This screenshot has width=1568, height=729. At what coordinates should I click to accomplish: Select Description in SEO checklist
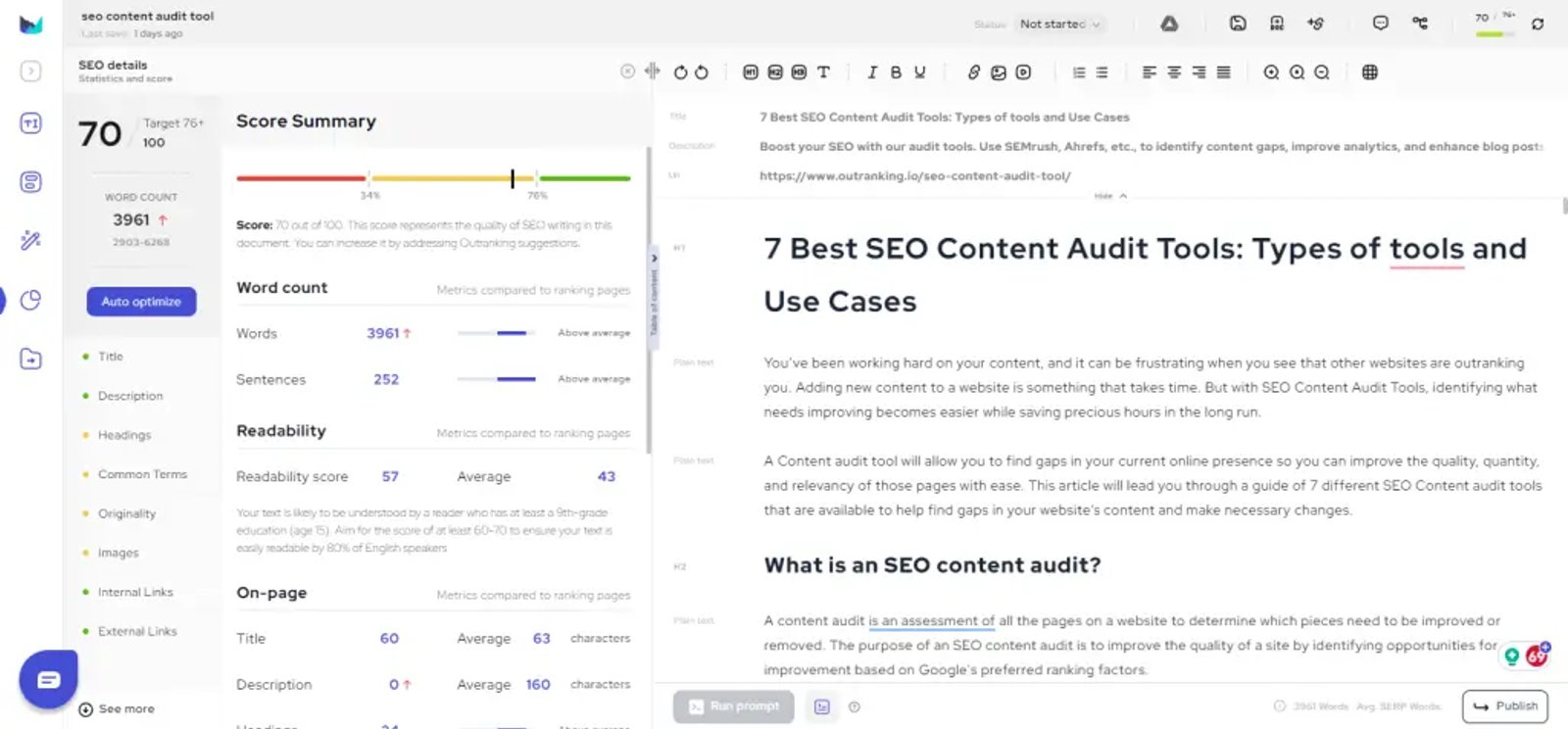(130, 396)
